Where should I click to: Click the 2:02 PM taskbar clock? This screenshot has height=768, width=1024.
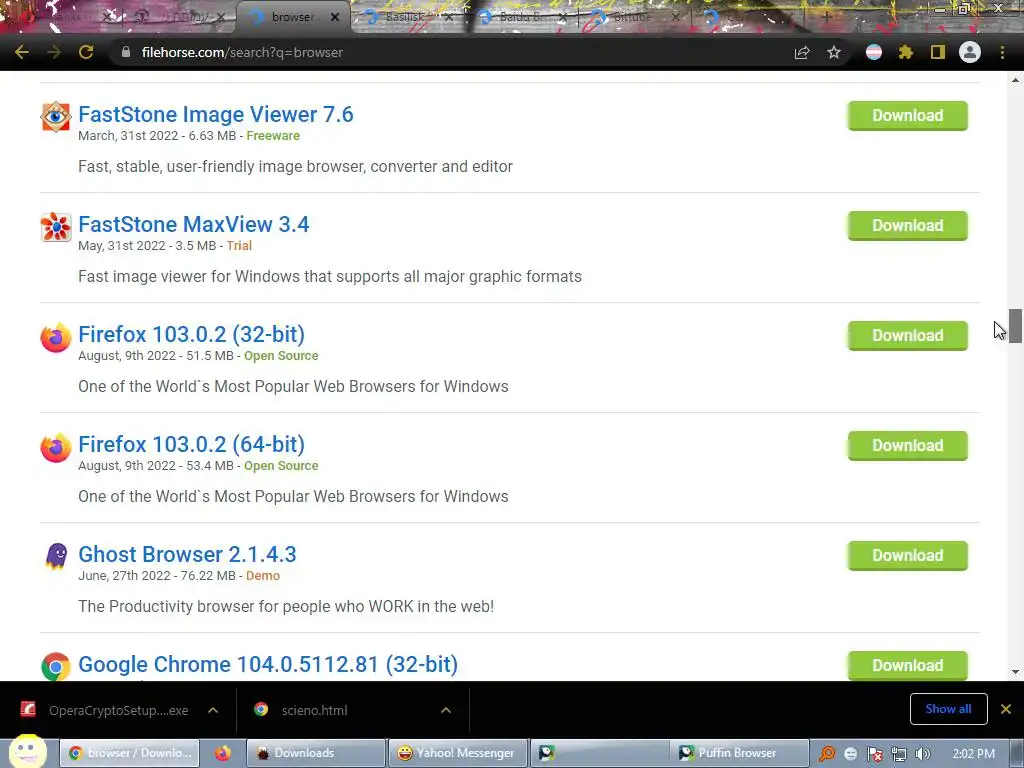click(973, 754)
